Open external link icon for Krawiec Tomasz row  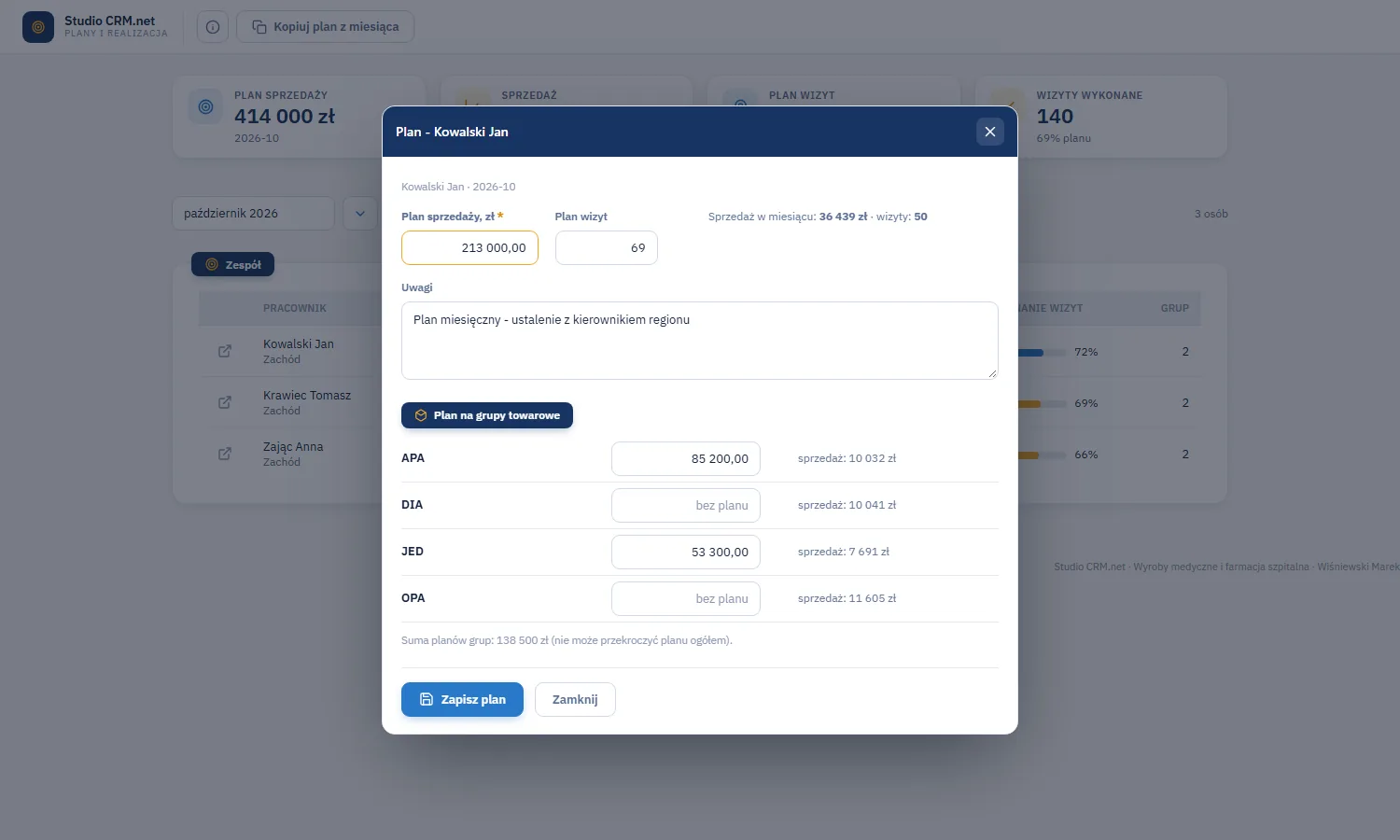click(225, 402)
